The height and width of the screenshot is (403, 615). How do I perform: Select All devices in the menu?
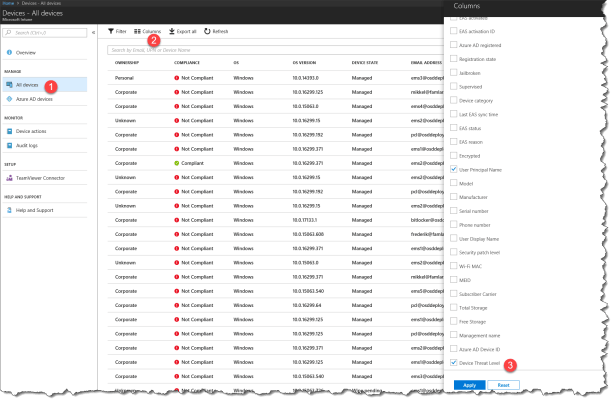pos(45,85)
